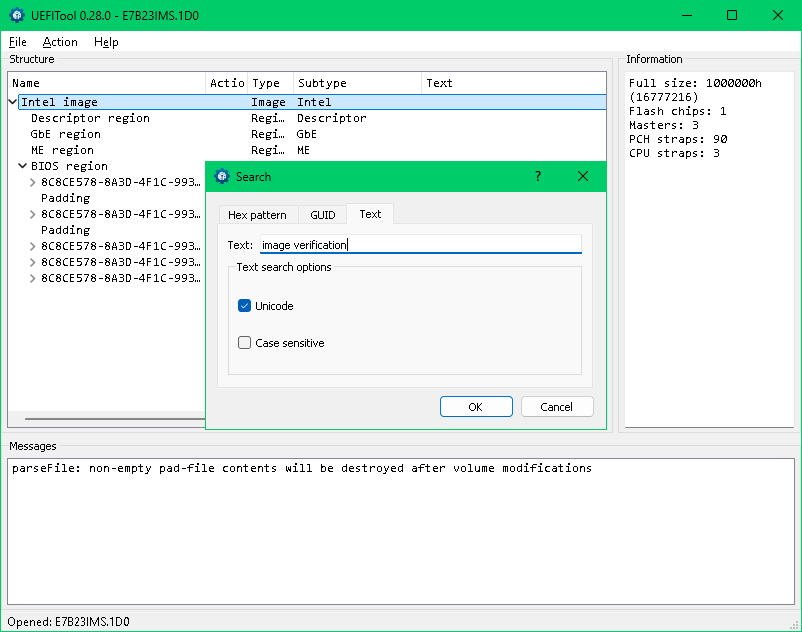Select the Descriptor region row
This screenshot has height=632, width=802.
pyautogui.click(x=307, y=118)
